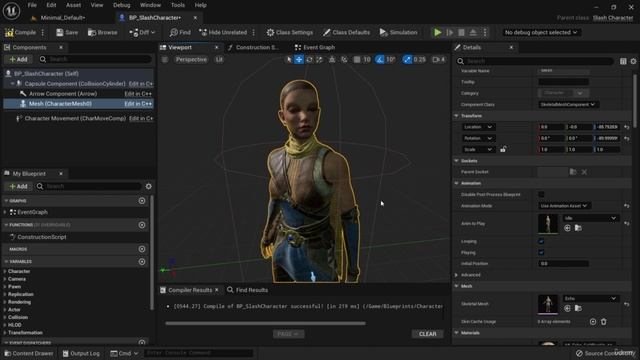Image resolution: width=640 pixels, height=360 pixels.
Task: Click the Stop playback square
Action: 461,32
